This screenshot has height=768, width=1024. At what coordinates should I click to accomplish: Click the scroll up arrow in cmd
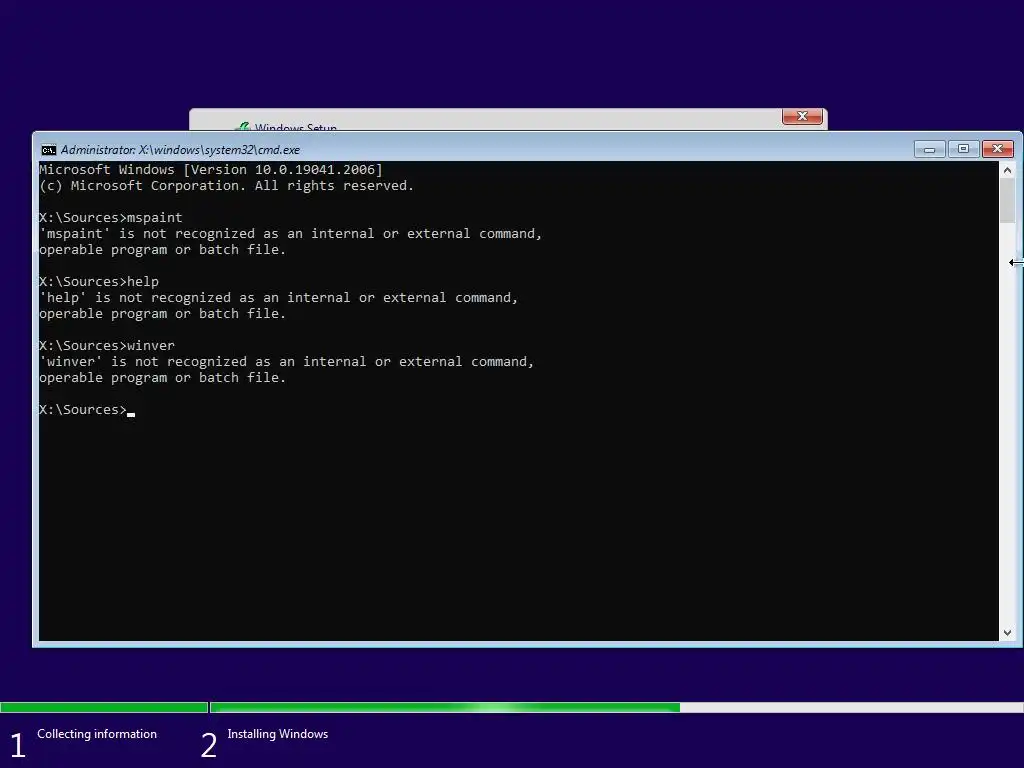coord(1007,170)
